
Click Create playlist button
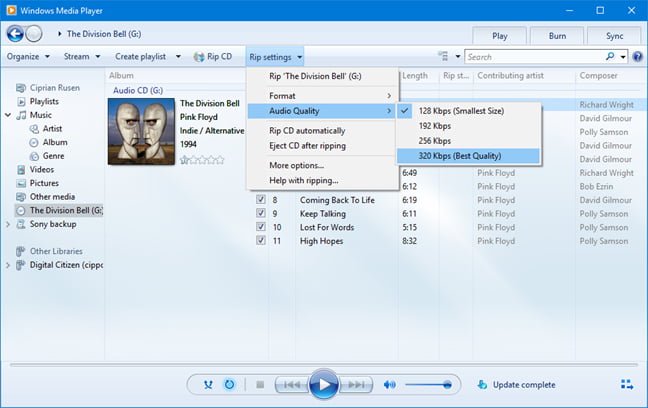[141, 57]
